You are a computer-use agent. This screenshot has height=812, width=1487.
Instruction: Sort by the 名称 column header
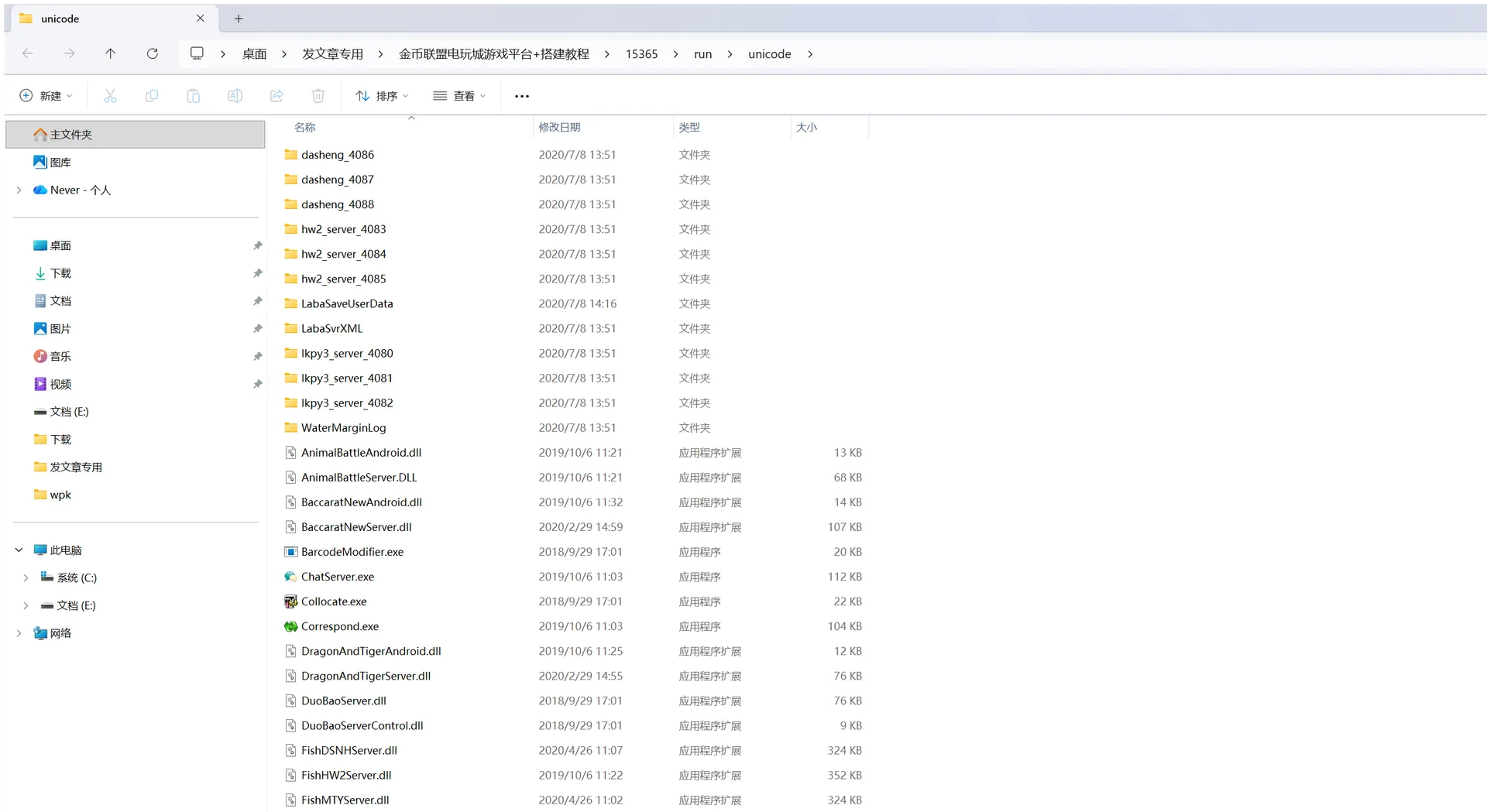305,127
